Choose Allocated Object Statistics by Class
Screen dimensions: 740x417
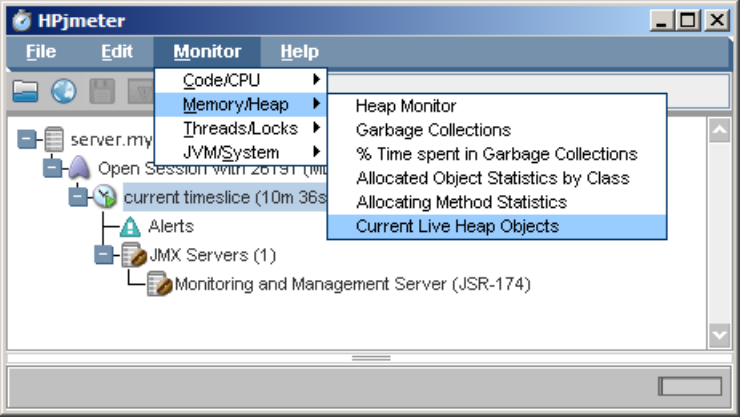click(497, 178)
